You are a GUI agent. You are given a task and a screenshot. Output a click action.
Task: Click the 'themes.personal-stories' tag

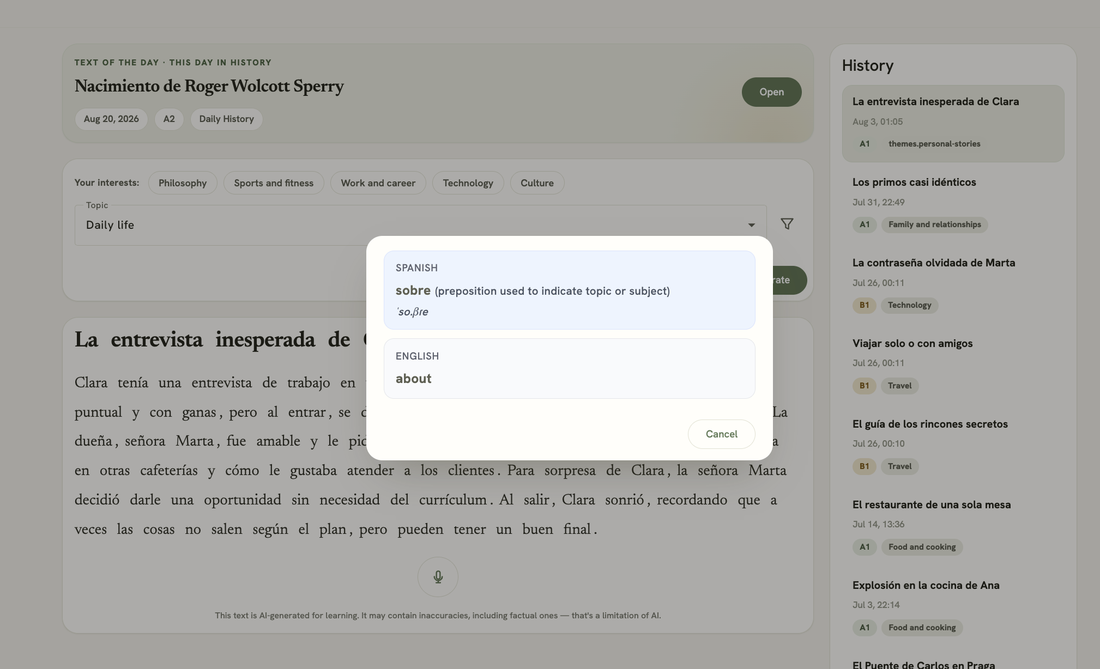(x=934, y=144)
